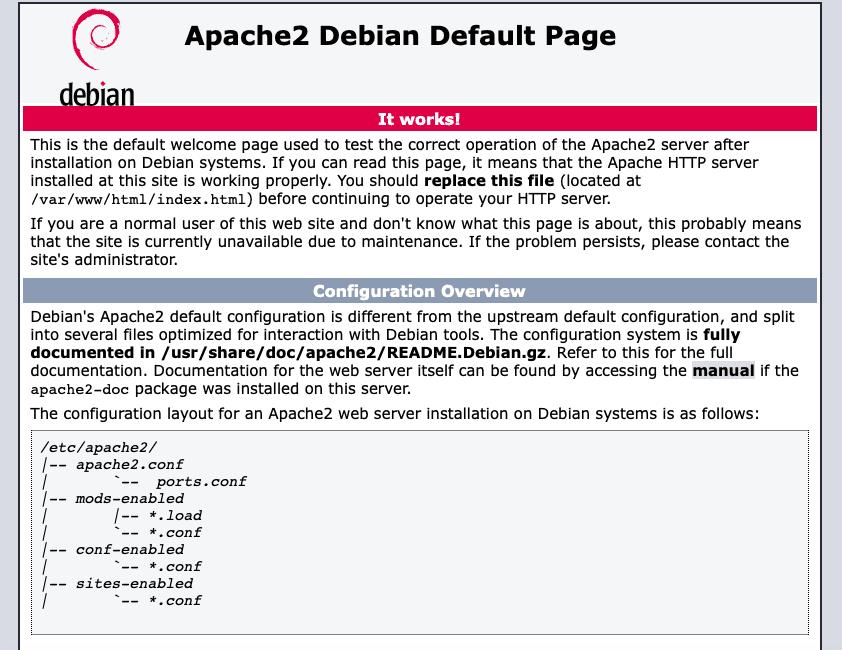Click '/etc/apache2/' in the config tree
The height and width of the screenshot is (650, 842).
pyautogui.click(x=99, y=447)
